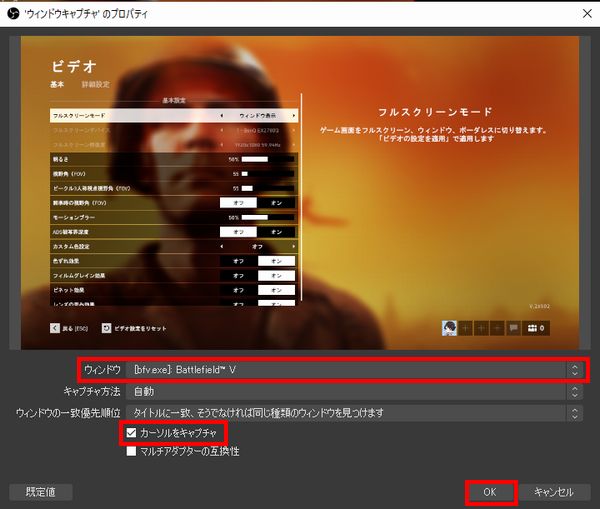
Task: Click the squad members icon showing 0
Action: pyautogui.click(x=536, y=328)
